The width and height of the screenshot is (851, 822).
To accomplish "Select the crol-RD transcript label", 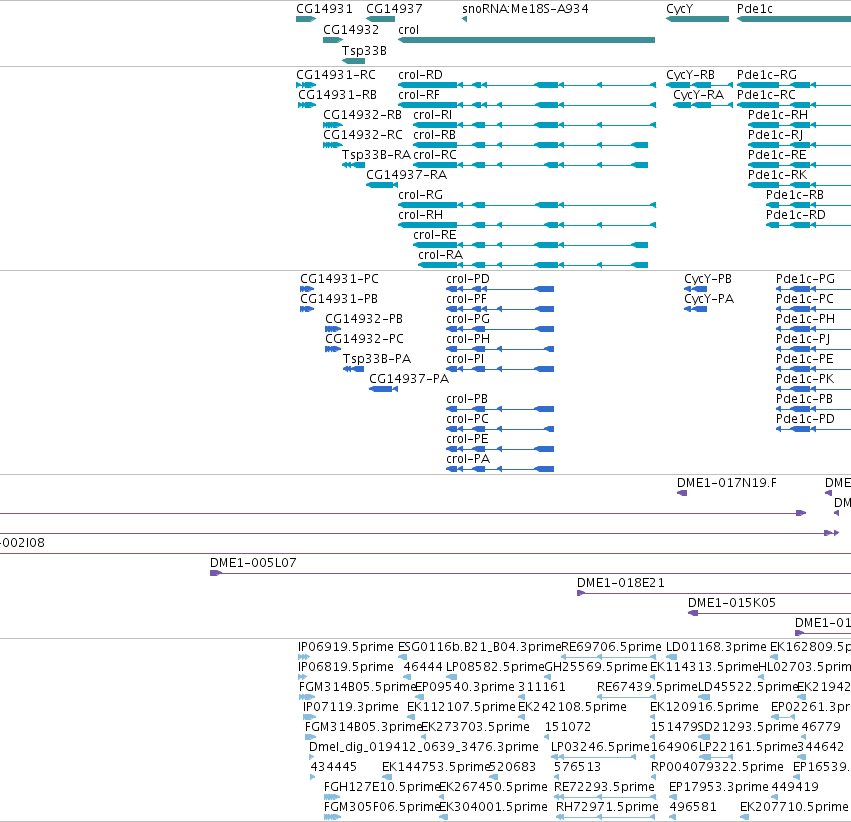I will click(x=420, y=74).
